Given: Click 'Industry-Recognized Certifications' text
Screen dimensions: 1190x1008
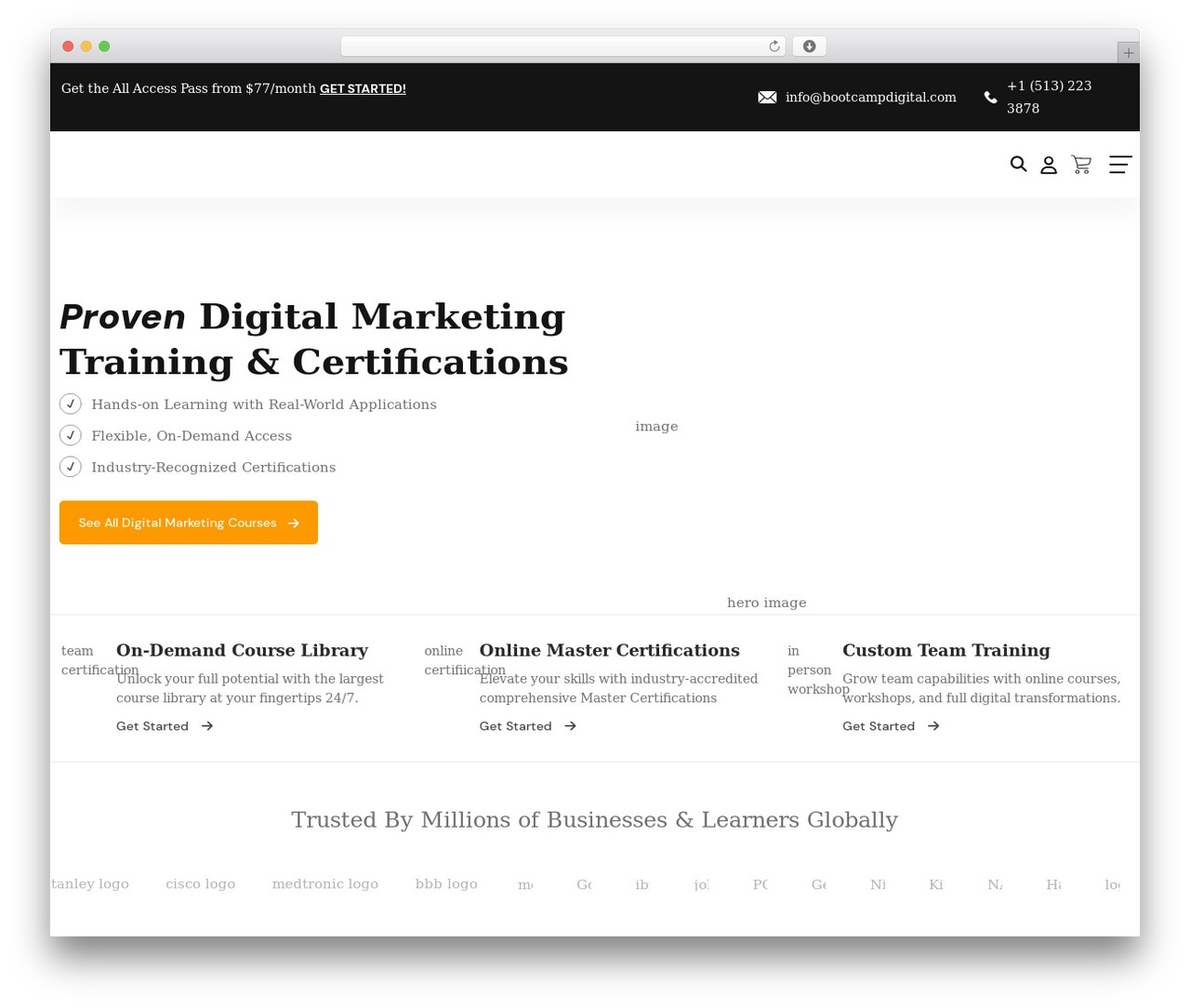Looking at the screenshot, I should coord(214,468).
